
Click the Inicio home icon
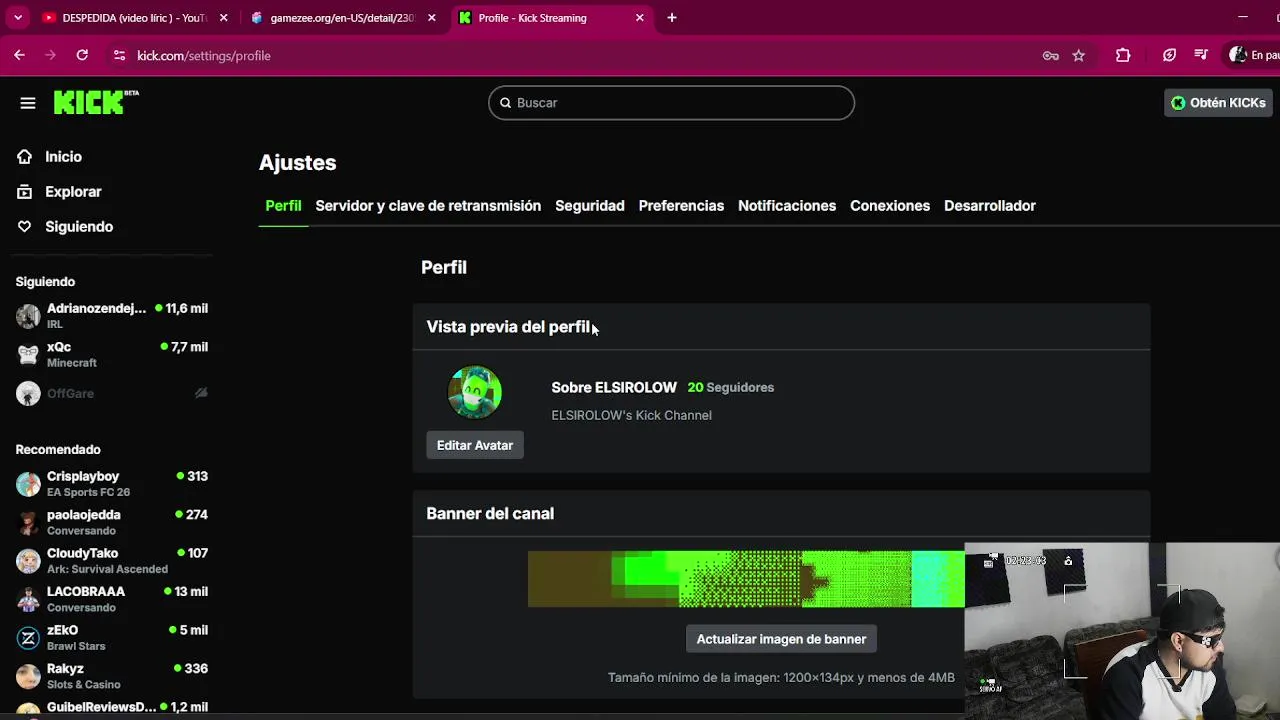(25, 157)
